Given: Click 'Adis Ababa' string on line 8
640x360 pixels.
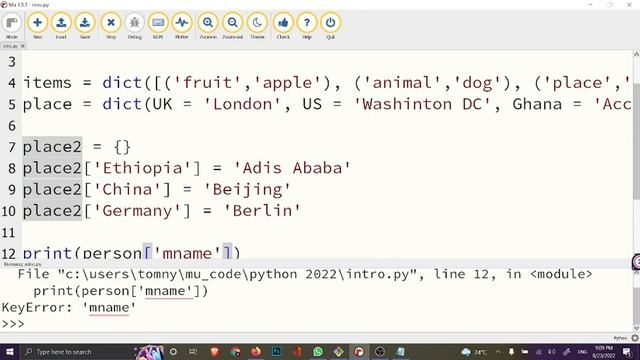Looking at the screenshot, I should (292, 168).
